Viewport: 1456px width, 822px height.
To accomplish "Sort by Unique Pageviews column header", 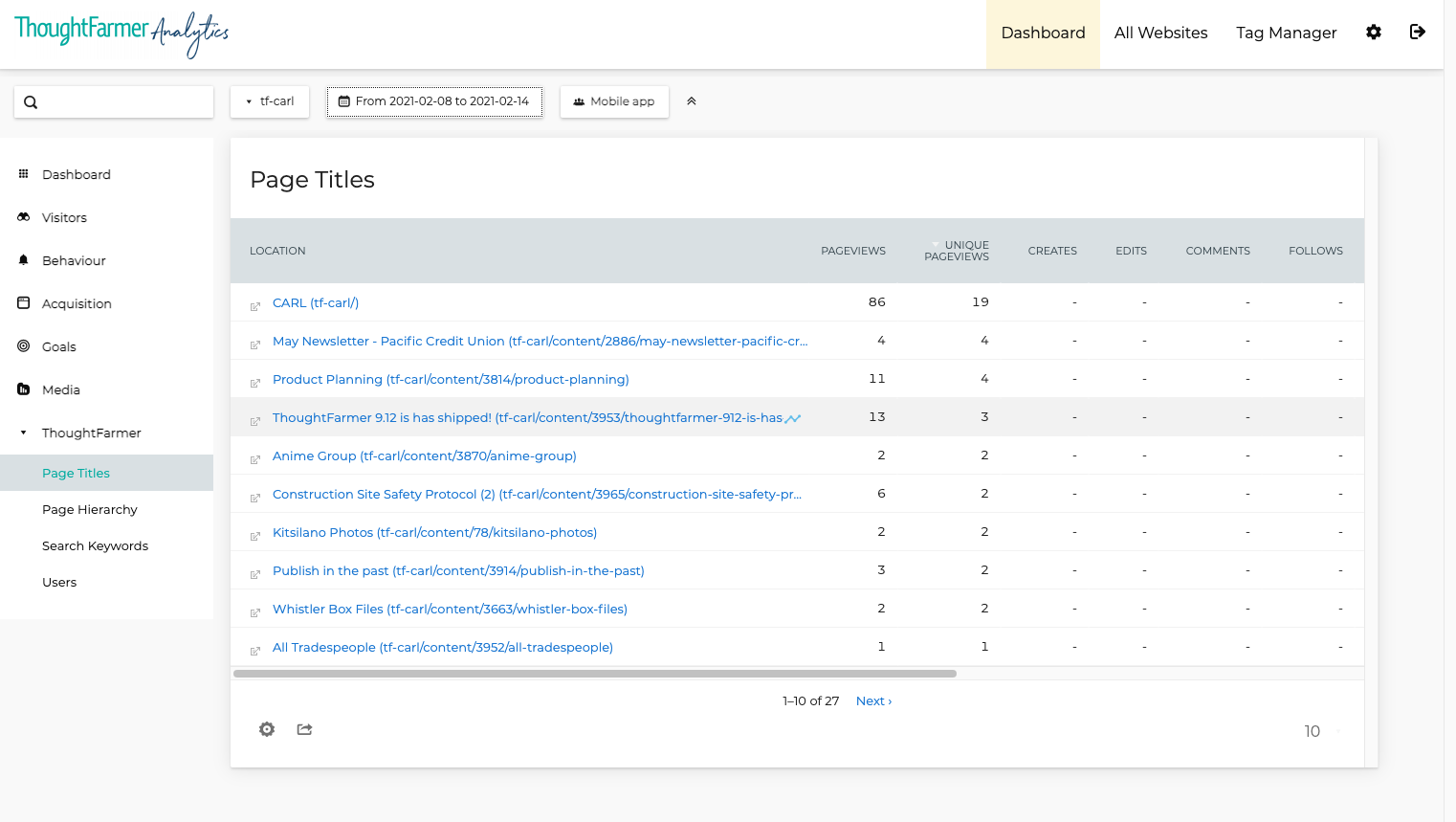I will coord(957,251).
